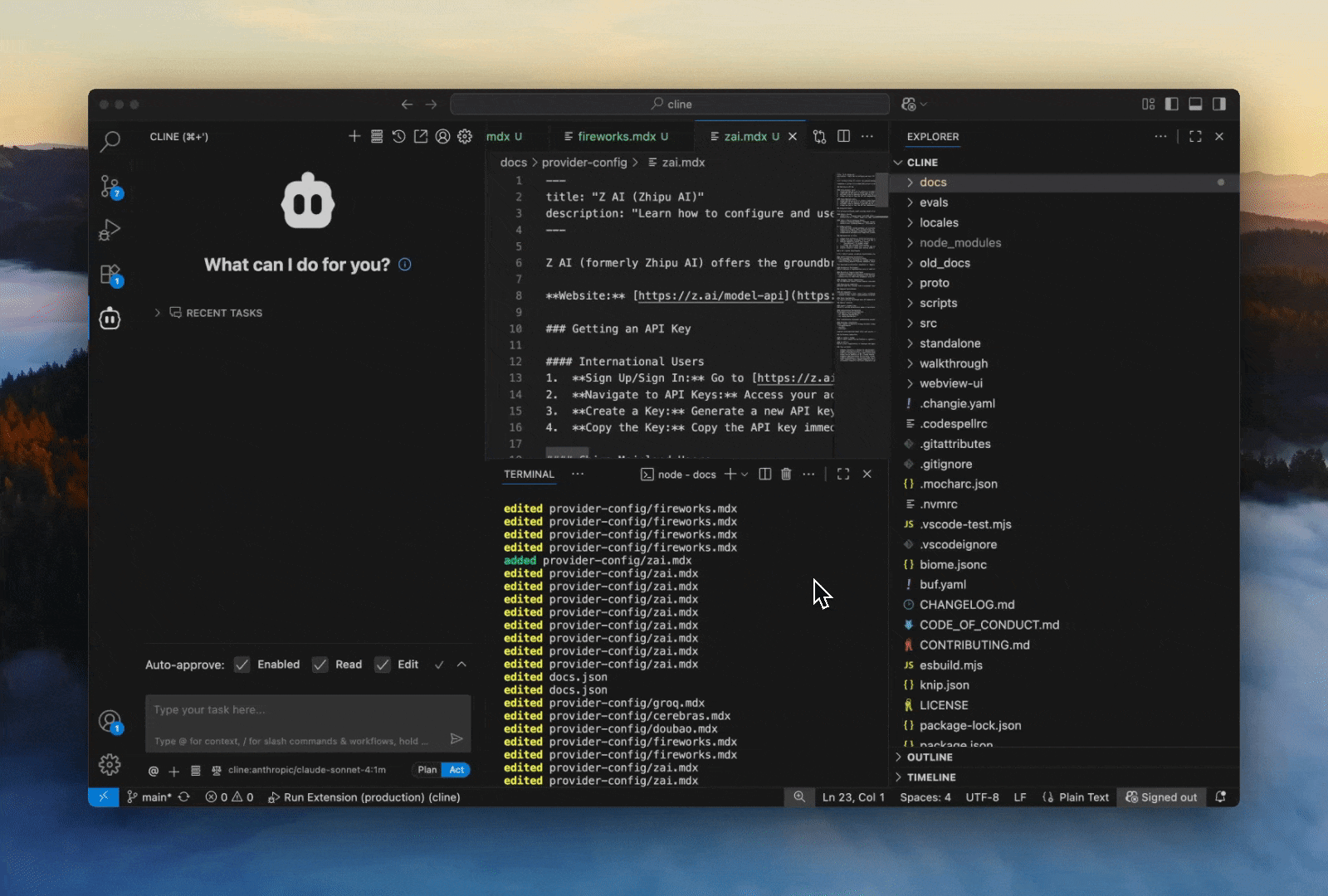This screenshot has height=896, width=1328.
Task: Click the send arrow in task box
Action: click(456, 738)
